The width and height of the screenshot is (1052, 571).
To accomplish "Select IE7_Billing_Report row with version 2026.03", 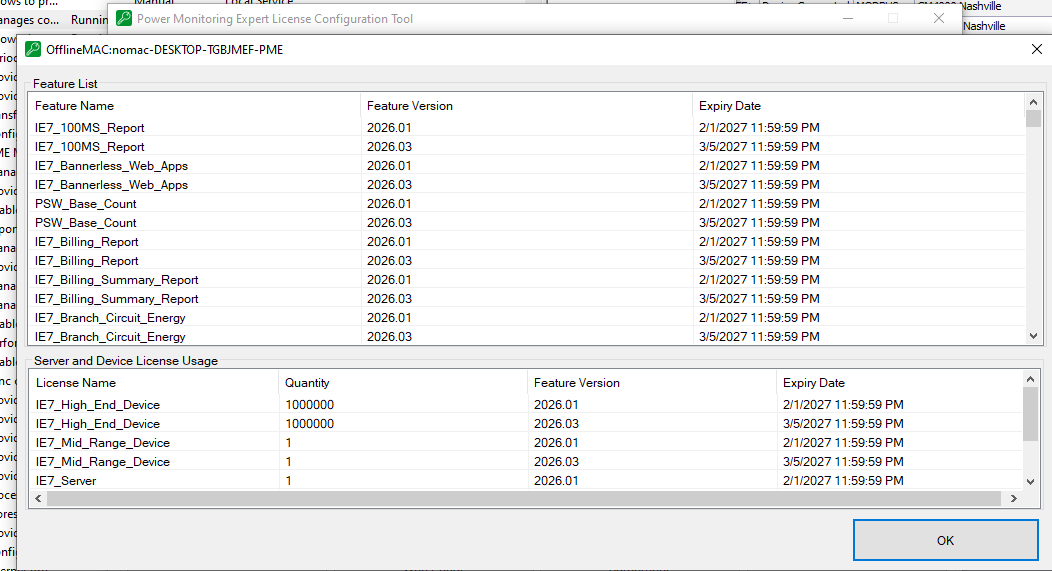I will click(x=527, y=260).
